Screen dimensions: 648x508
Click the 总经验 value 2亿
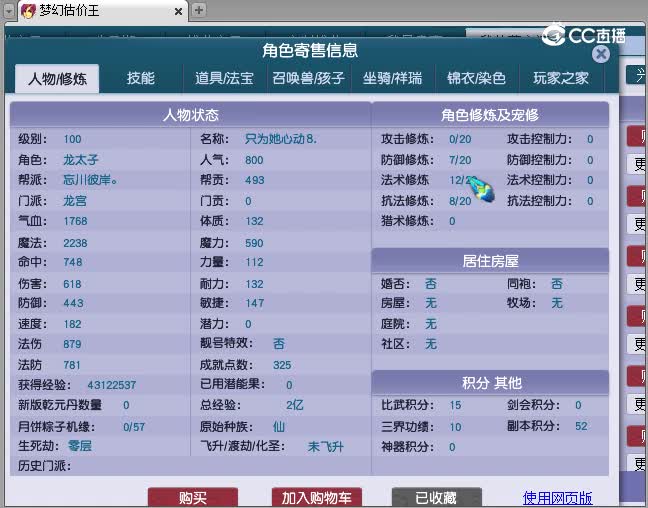pyautogui.click(x=295, y=405)
